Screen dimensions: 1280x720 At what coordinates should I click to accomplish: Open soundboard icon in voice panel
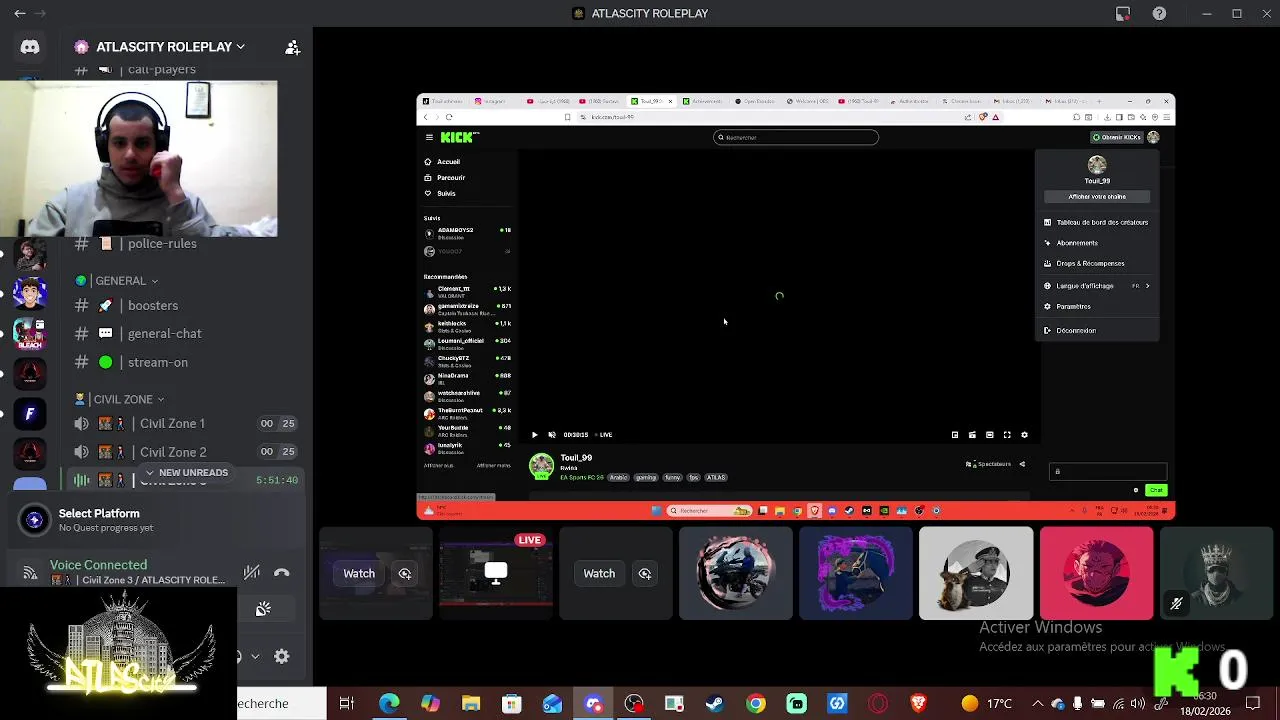263,609
